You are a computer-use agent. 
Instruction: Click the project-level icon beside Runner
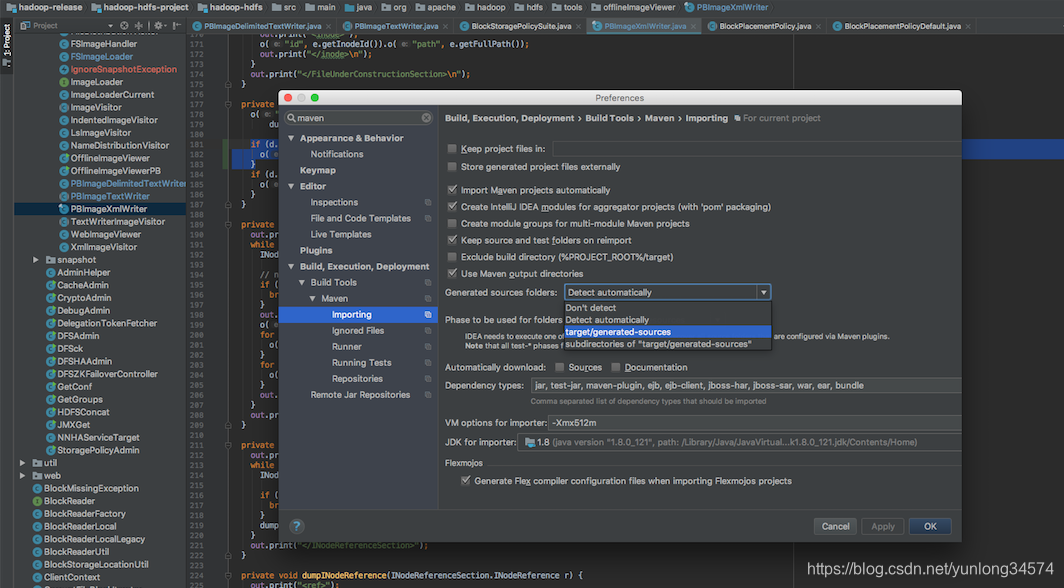coord(428,347)
